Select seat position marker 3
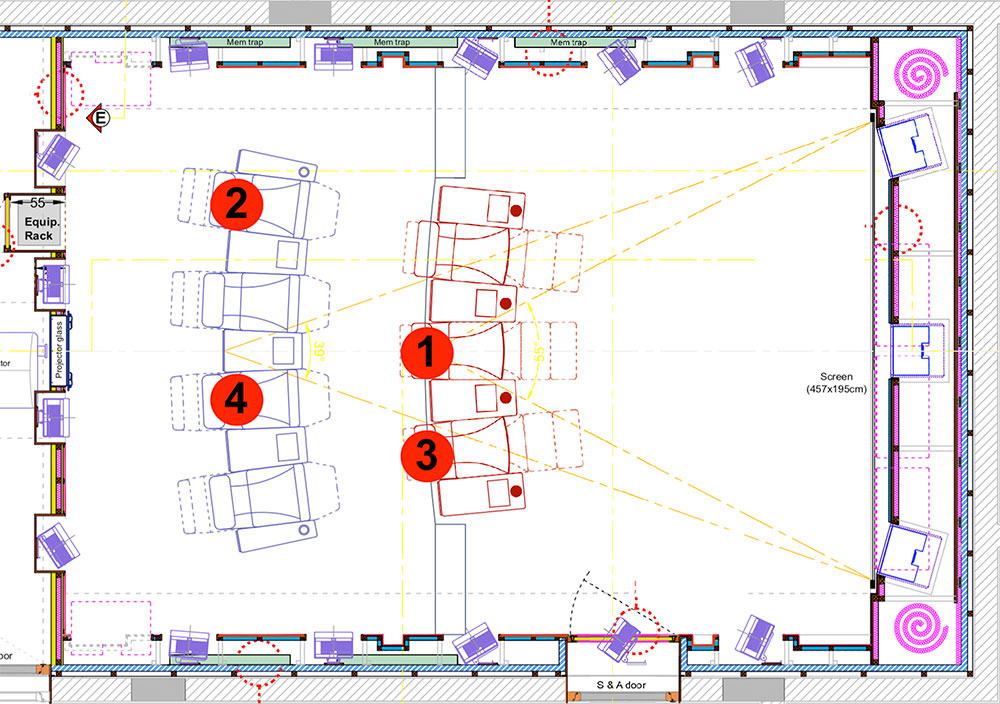Viewport: 1000px width, 704px height. coord(427,456)
